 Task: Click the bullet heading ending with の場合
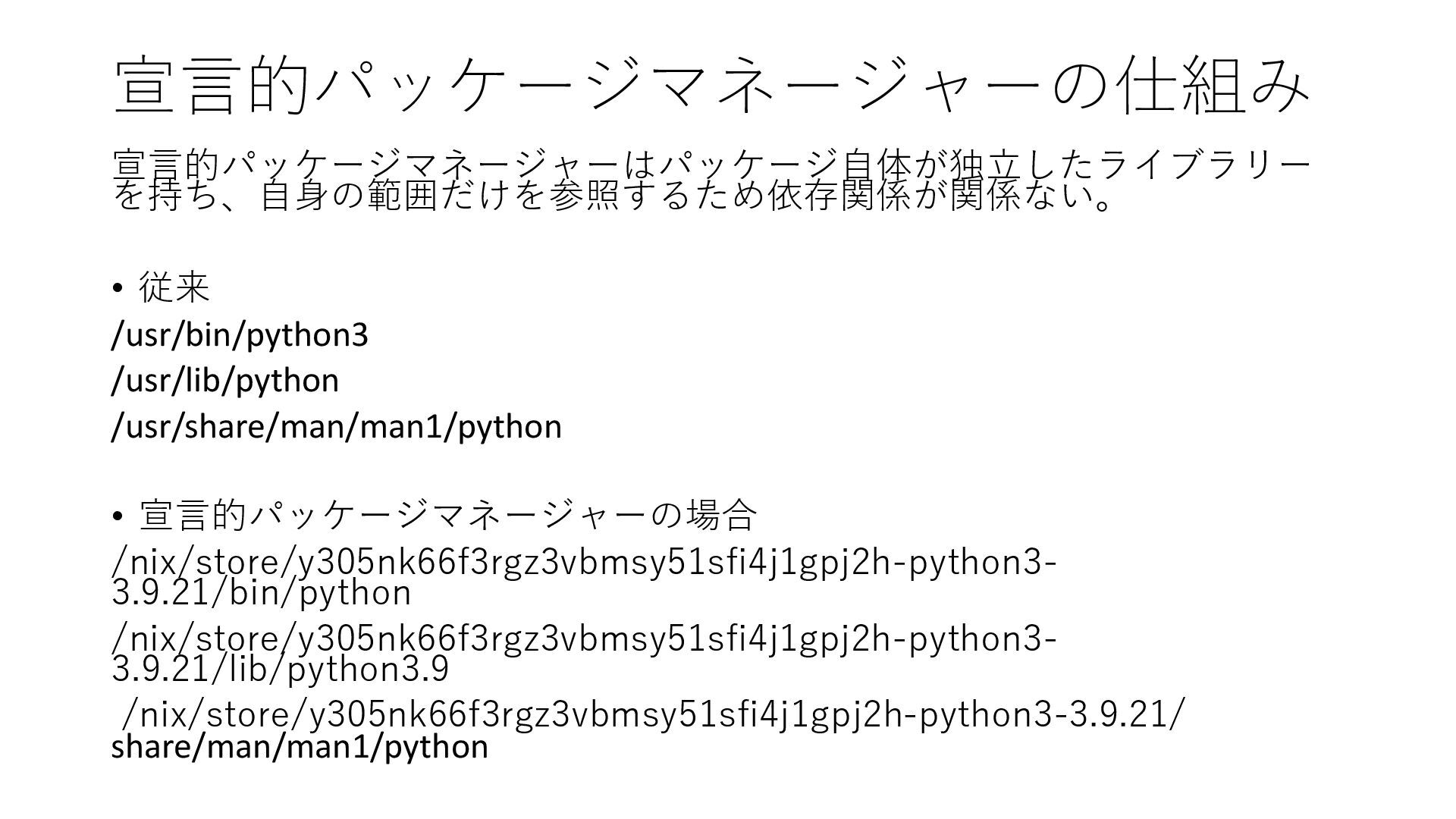447,516
